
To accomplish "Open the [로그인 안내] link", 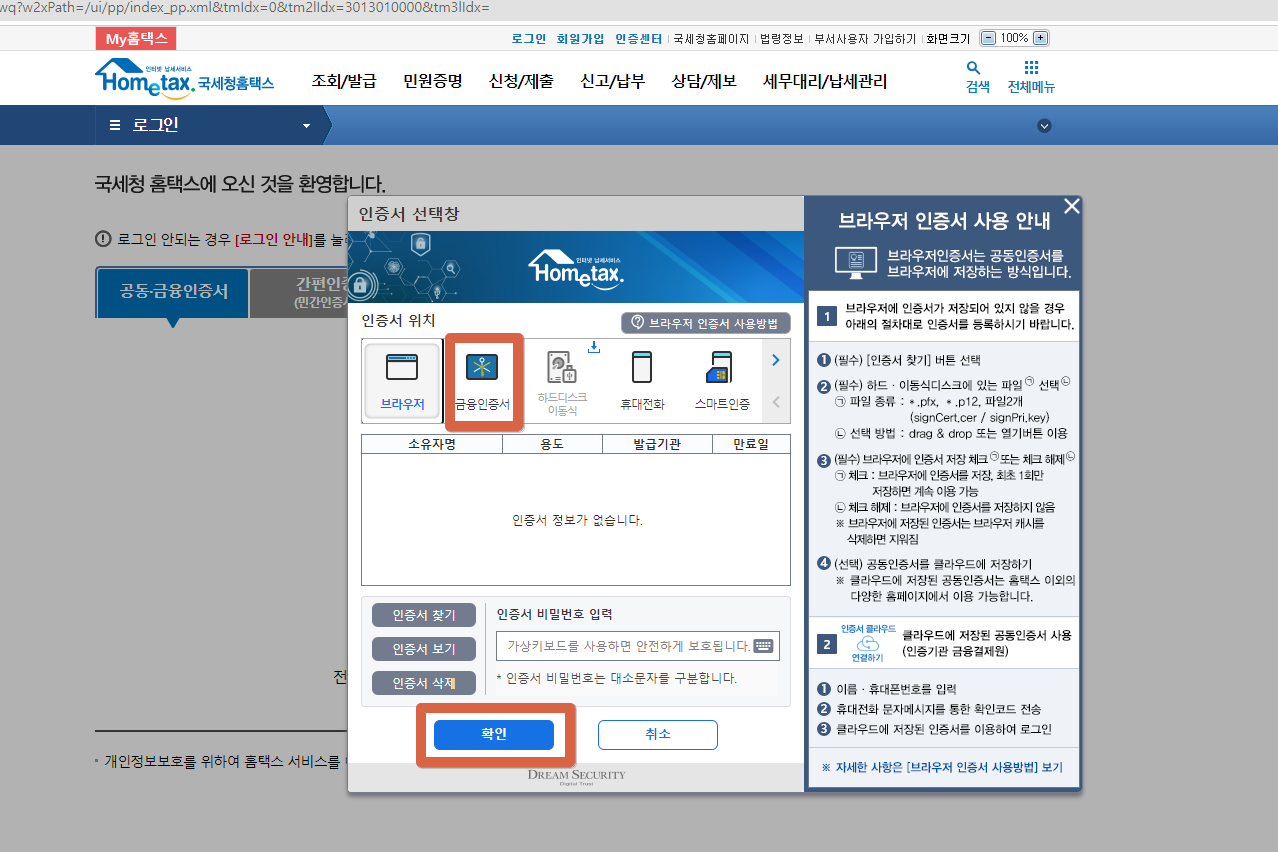I will tap(274, 239).
